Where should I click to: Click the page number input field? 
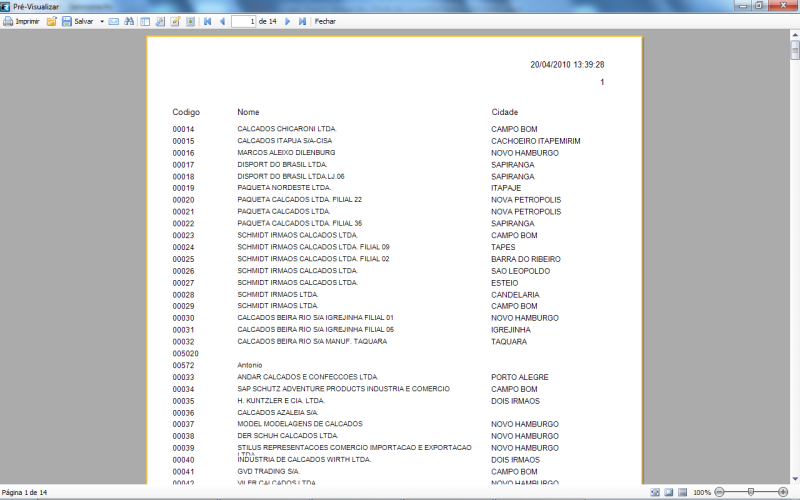pyautogui.click(x=243, y=21)
